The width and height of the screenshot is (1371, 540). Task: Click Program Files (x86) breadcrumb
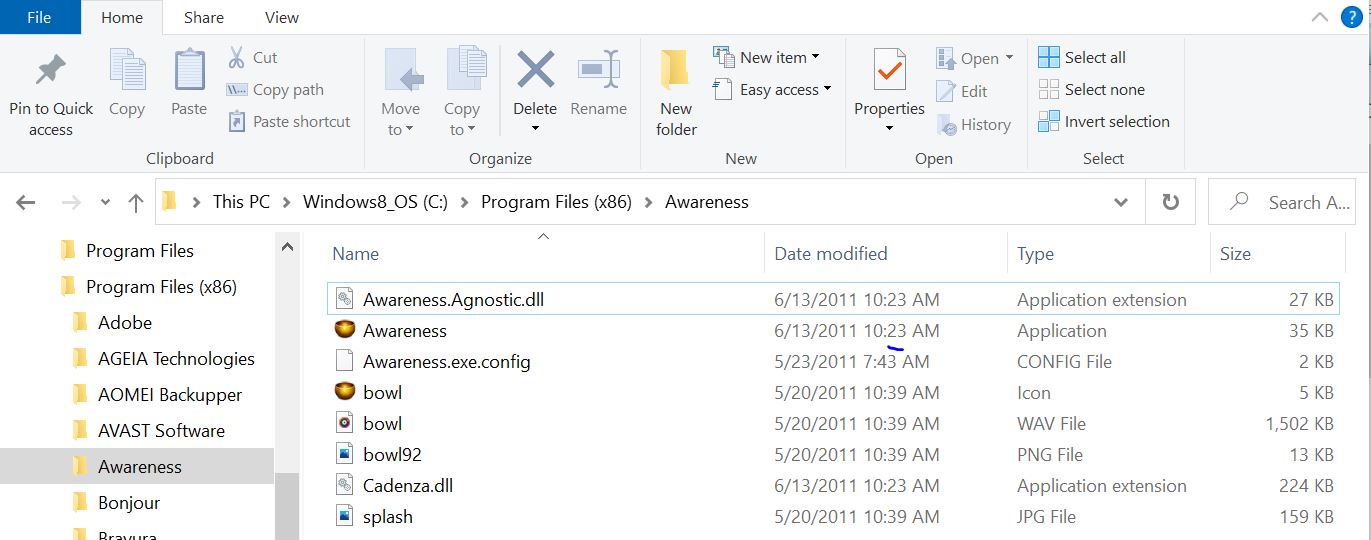(x=556, y=202)
